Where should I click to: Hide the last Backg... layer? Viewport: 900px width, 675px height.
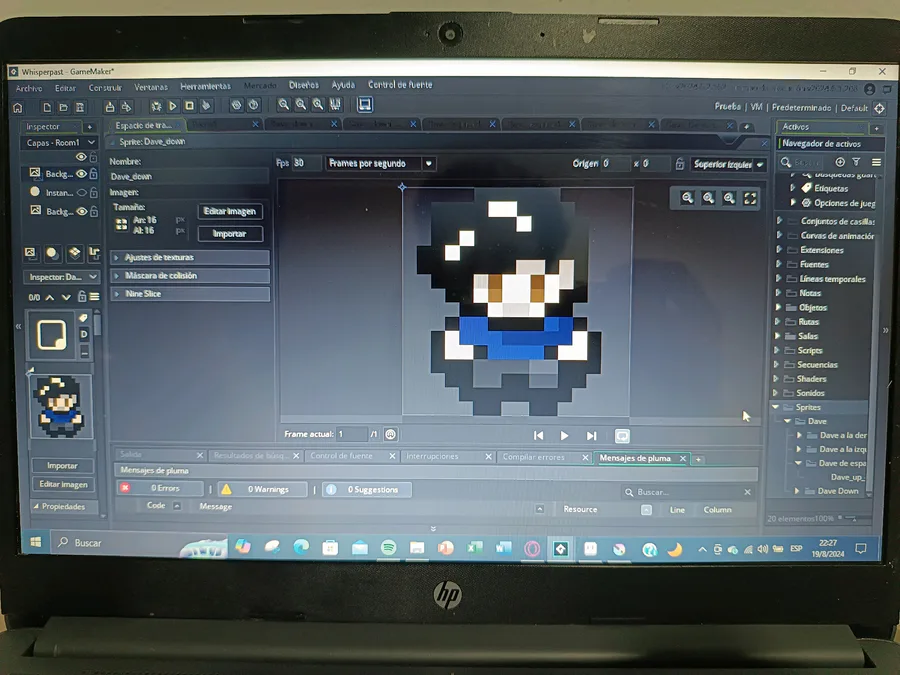[x=82, y=212]
